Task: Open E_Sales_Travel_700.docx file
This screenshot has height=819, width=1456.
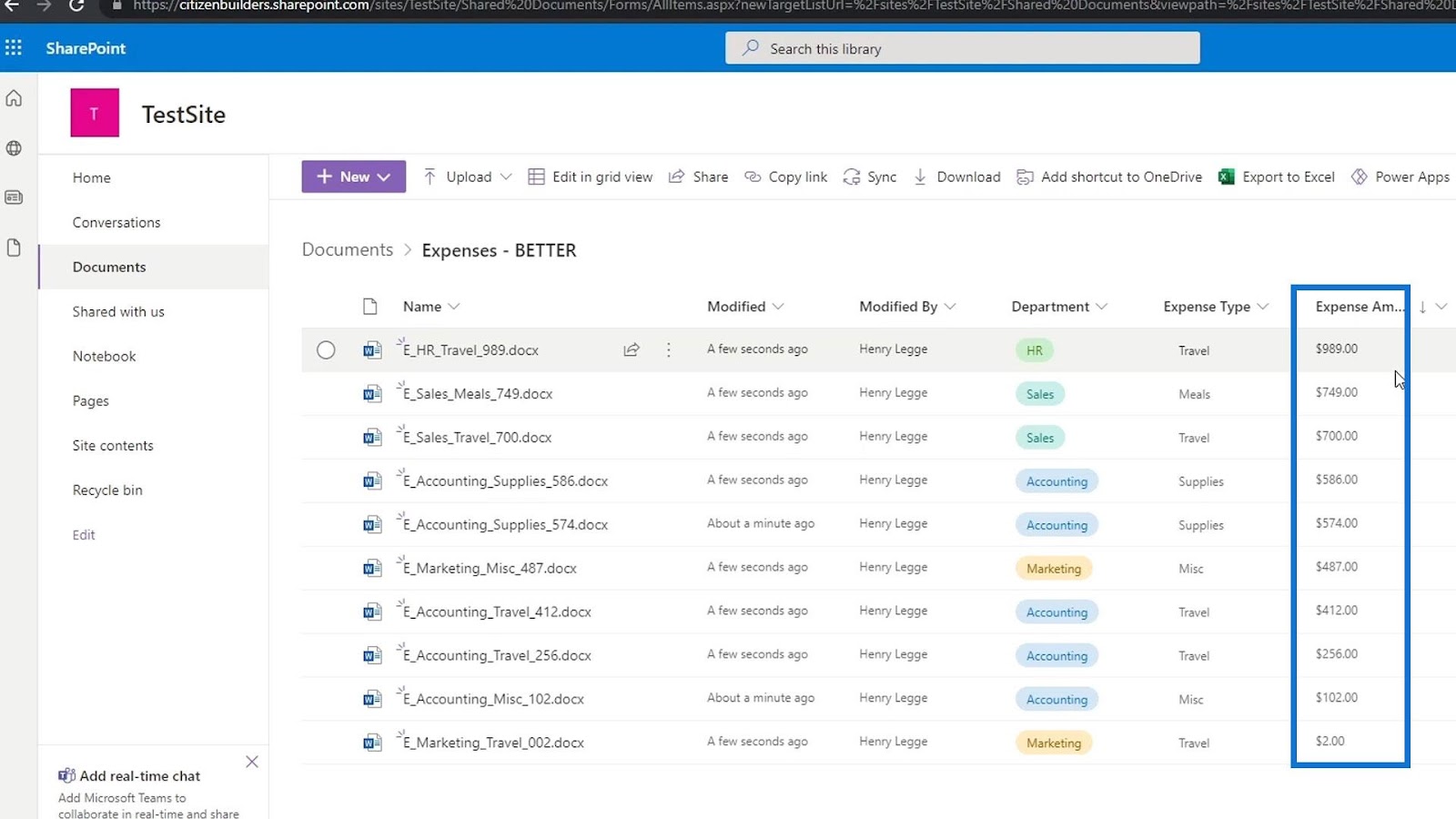Action: click(x=478, y=438)
